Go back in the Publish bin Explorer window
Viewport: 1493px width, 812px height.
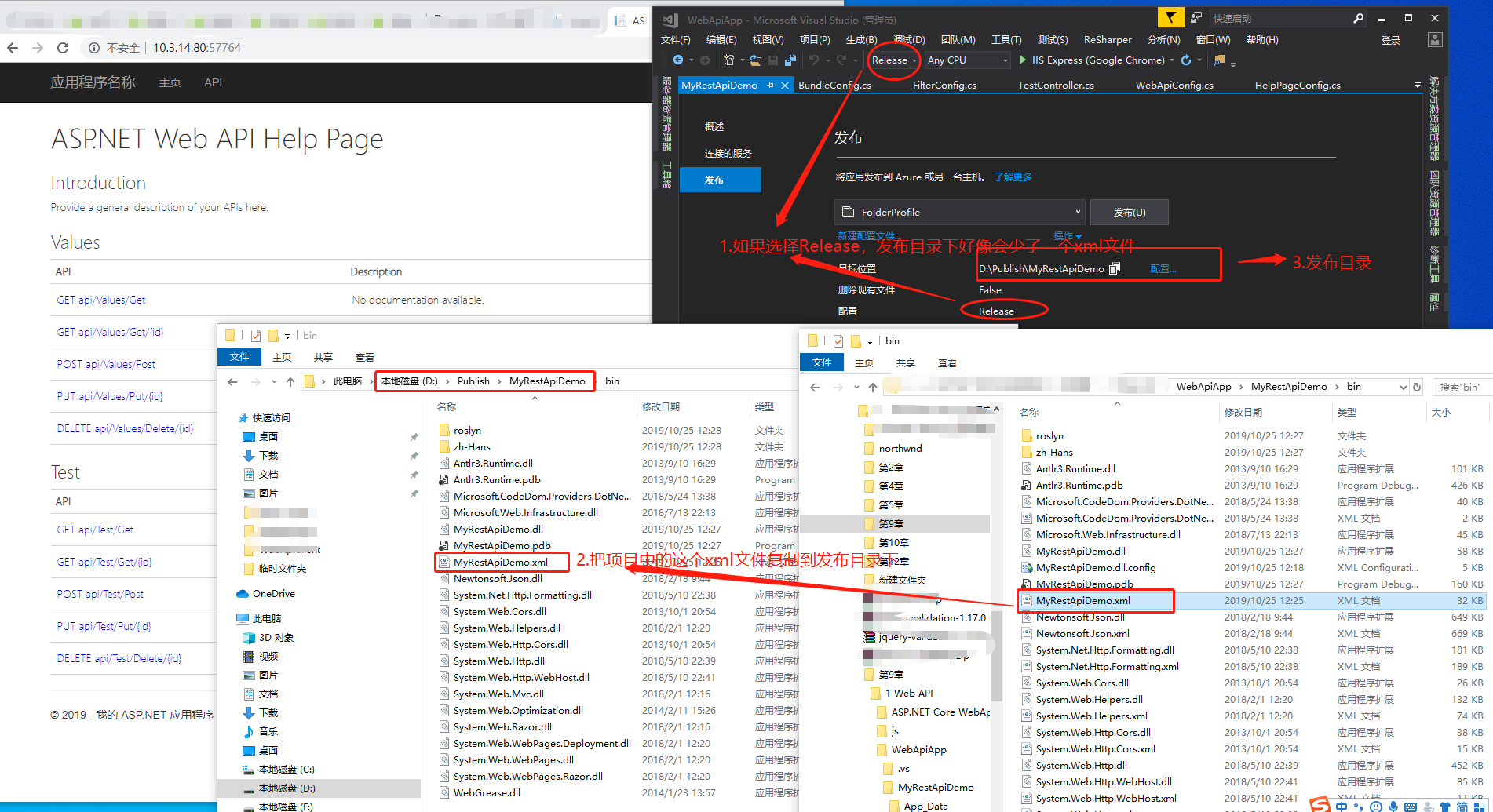tap(232, 381)
